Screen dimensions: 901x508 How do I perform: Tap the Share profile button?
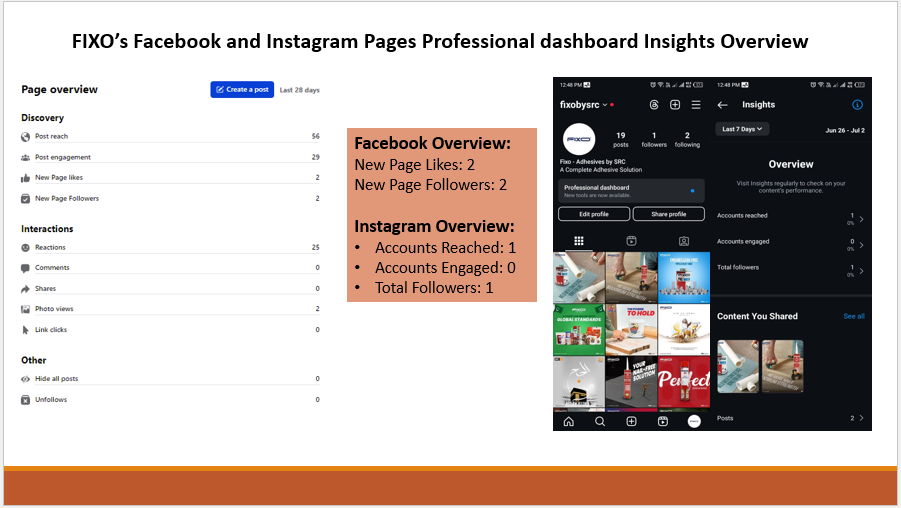click(x=669, y=214)
